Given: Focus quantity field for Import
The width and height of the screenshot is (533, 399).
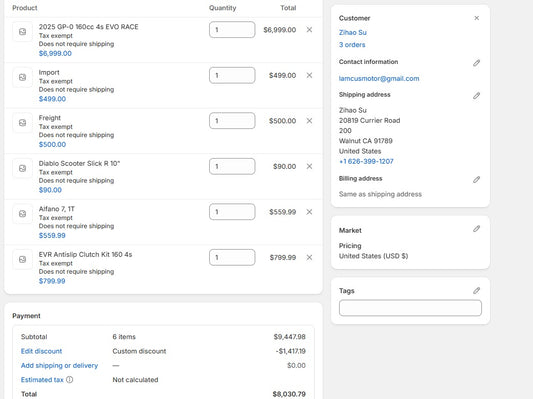Looking at the screenshot, I should [x=232, y=75].
